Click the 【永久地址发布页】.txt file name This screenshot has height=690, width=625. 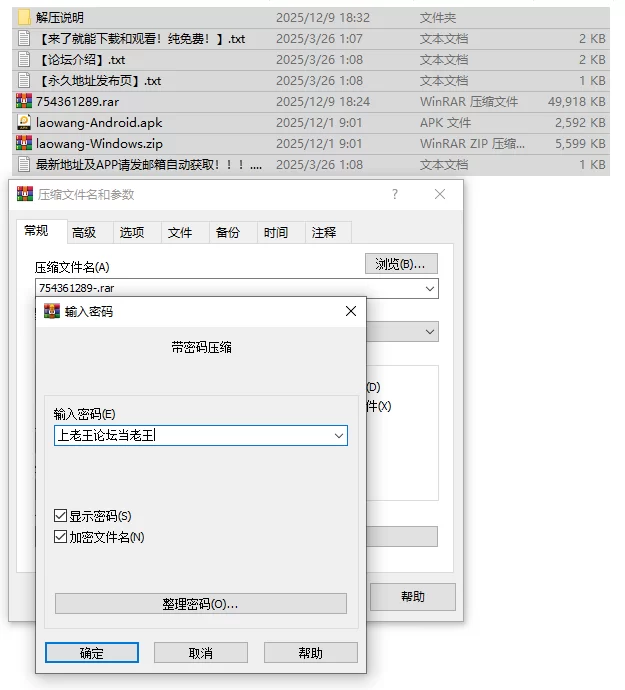point(99,81)
